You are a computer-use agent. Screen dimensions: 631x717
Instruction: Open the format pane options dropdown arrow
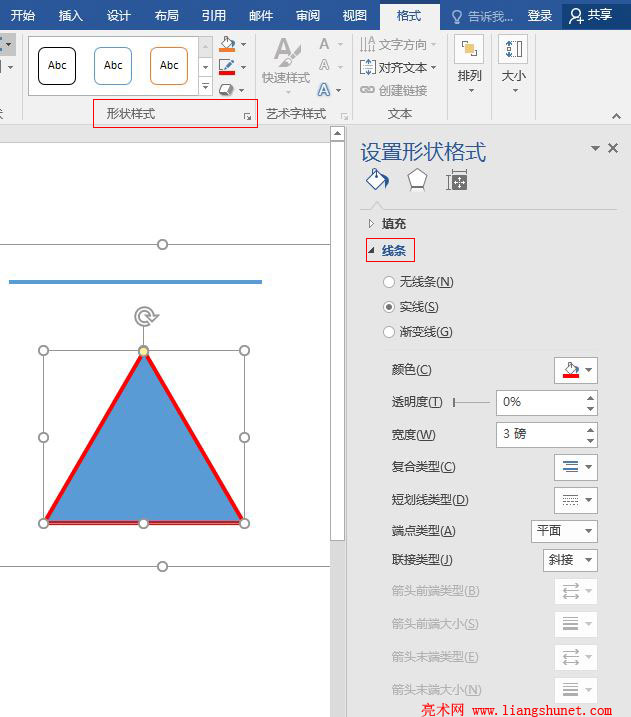pos(595,148)
